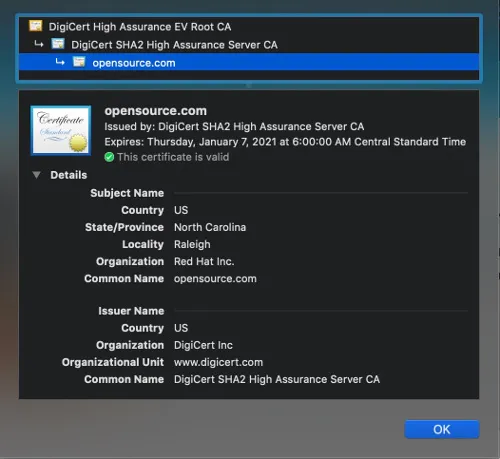Click the large Certificate Standard thumbnail image
Image resolution: width=500 pixels, height=459 pixels.
tap(61, 131)
